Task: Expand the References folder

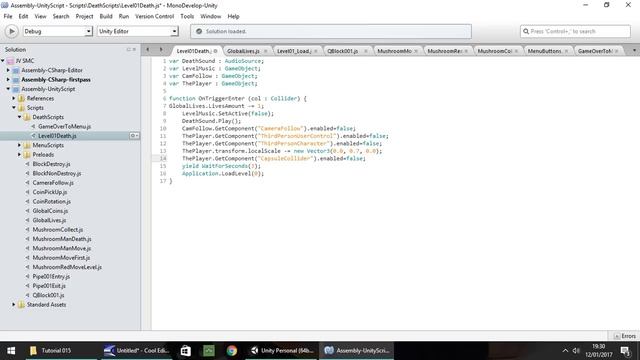Action: click(x=14, y=98)
